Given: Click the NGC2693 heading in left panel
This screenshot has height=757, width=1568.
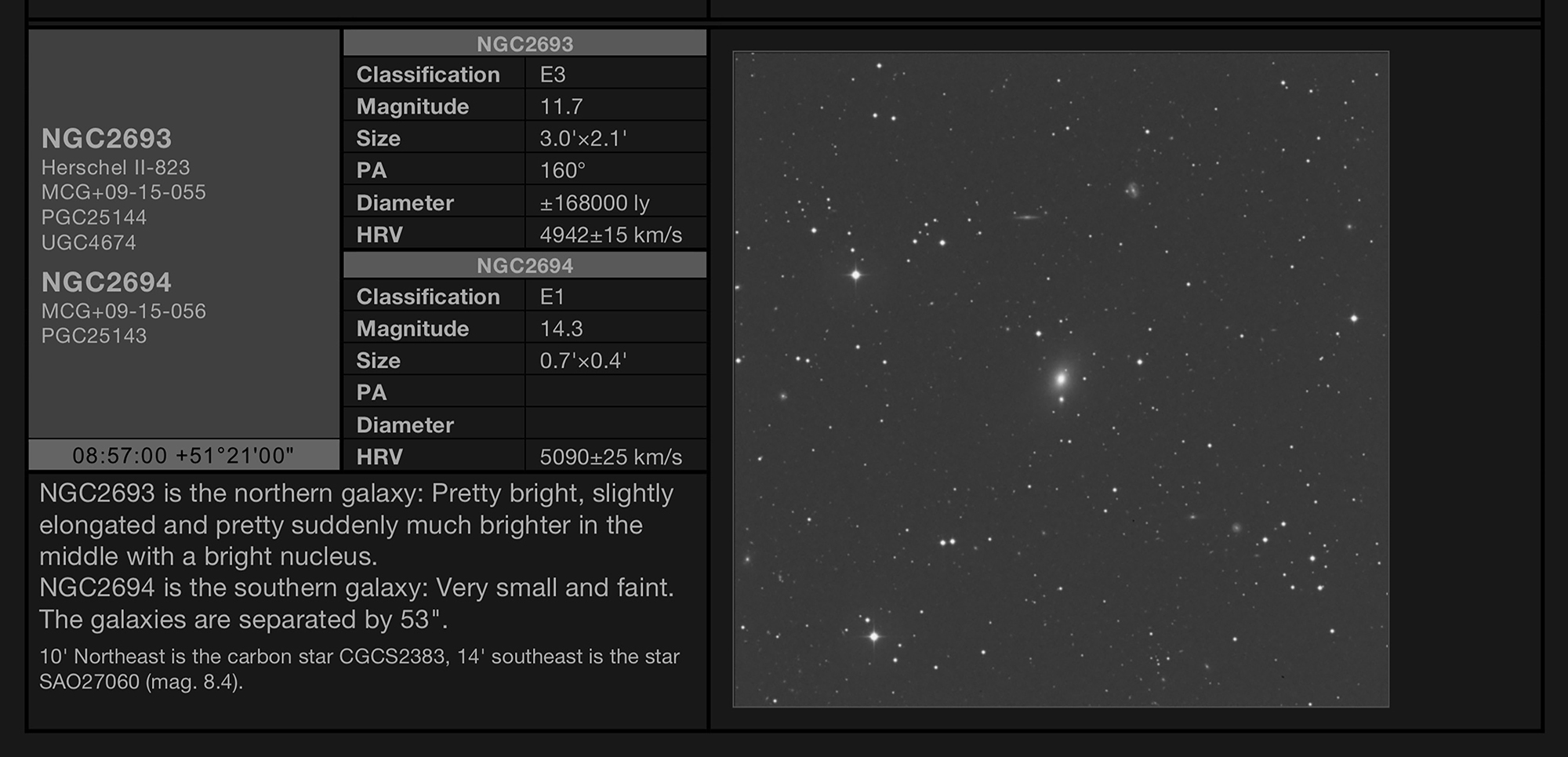Looking at the screenshot, I should coord(106,139).
